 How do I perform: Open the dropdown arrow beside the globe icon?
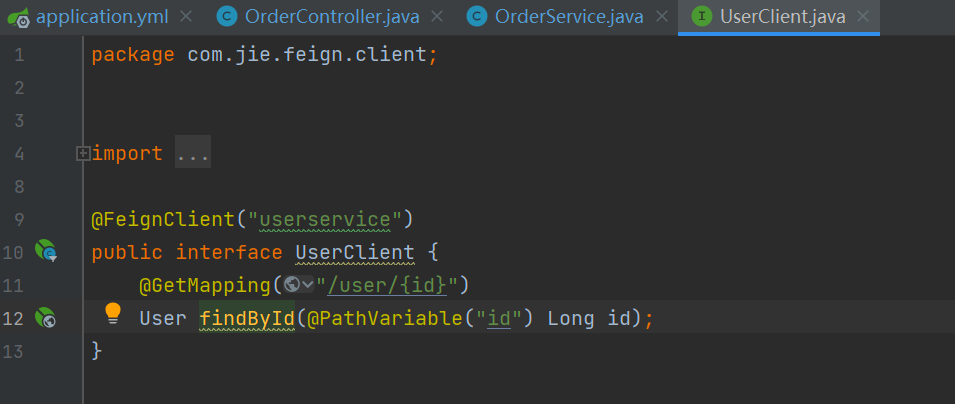coord(308,286)
